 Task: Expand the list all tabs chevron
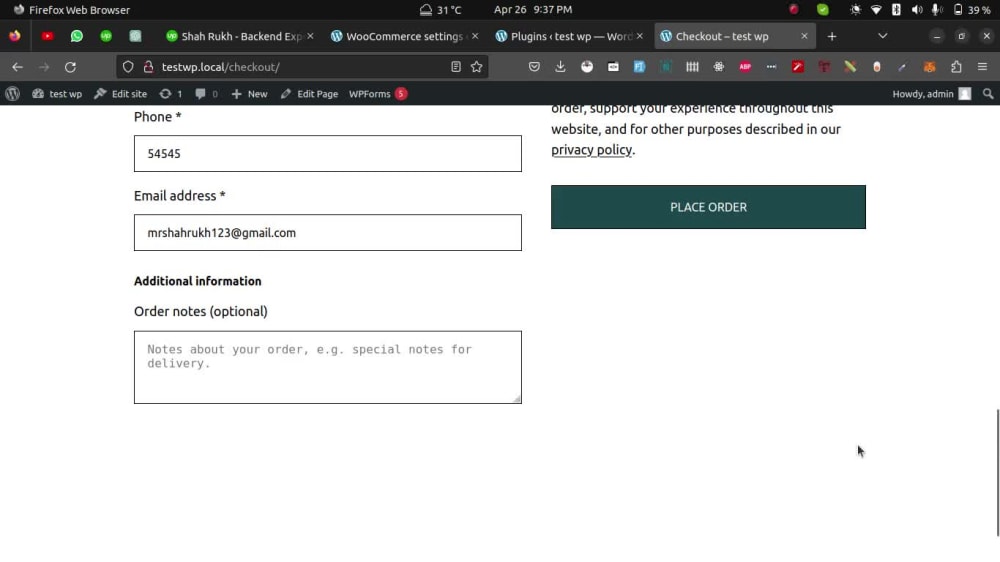tap(883, 36)
